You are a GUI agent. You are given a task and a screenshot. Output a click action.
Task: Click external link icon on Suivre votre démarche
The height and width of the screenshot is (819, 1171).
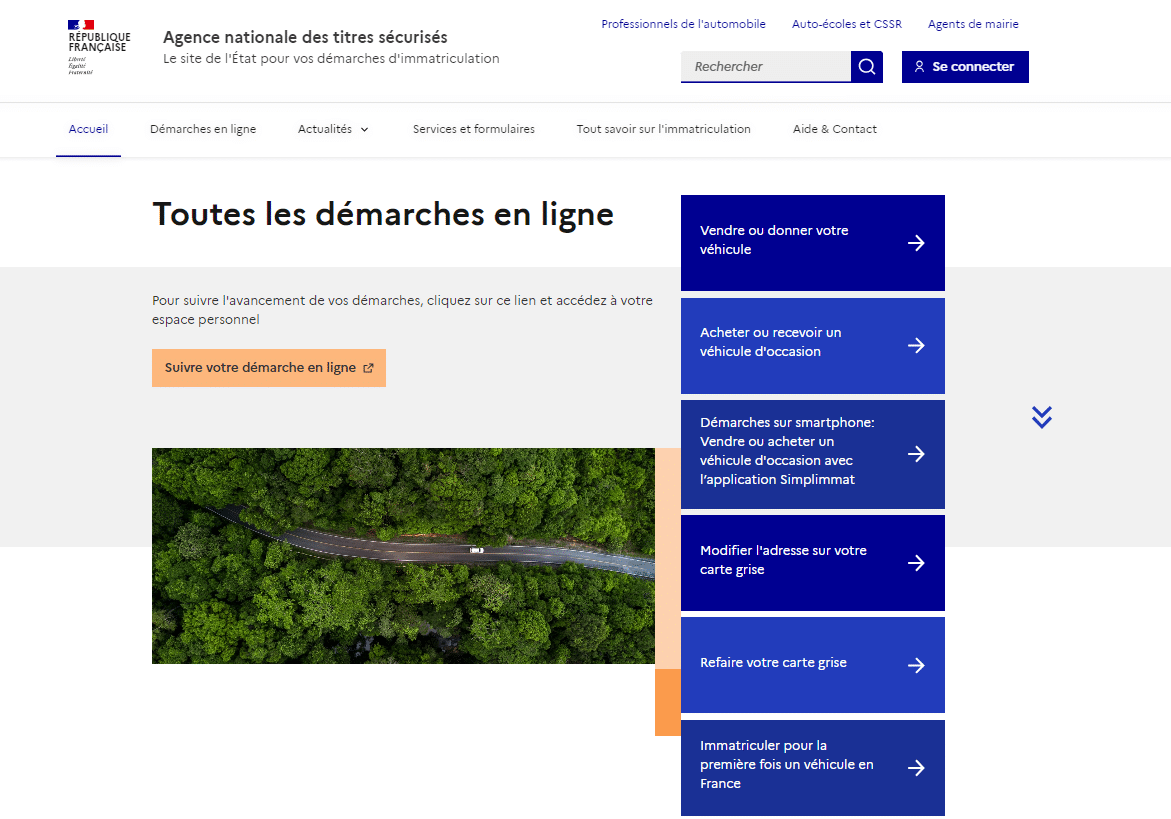[368, 368]
